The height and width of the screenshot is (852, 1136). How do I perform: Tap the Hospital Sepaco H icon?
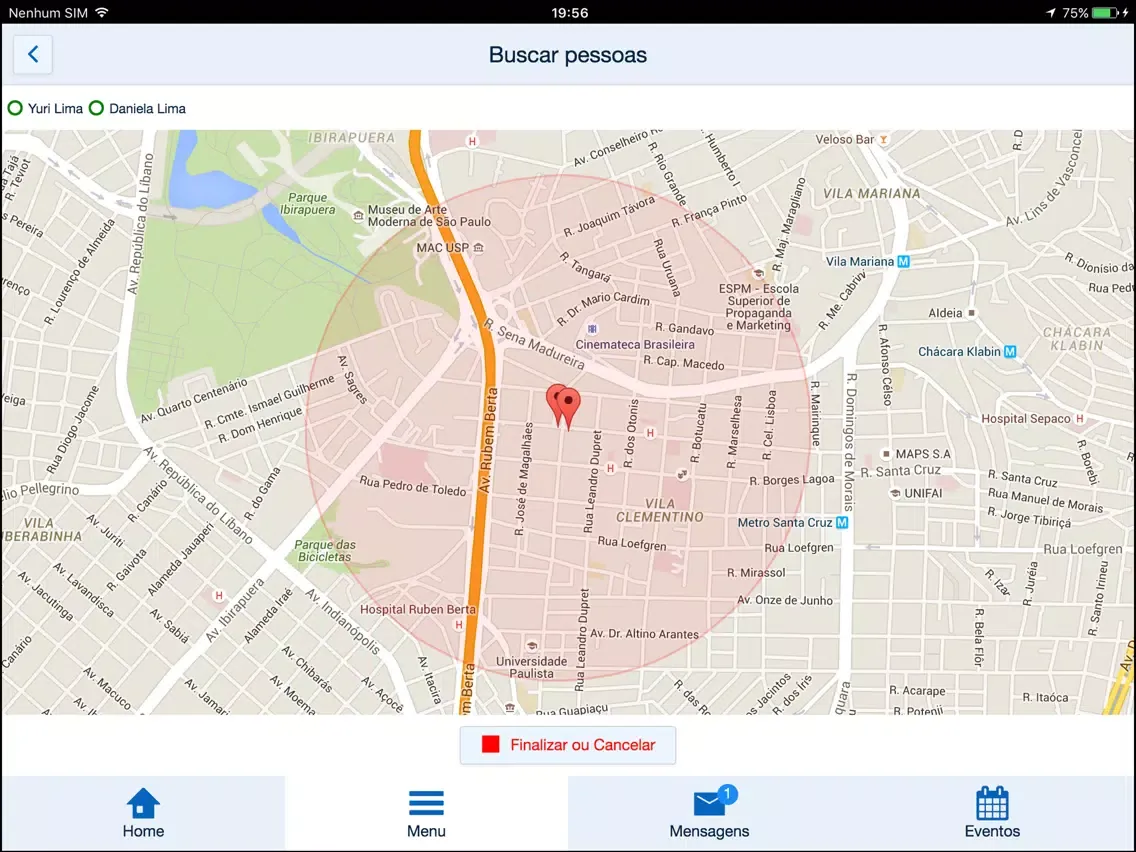[x=1079, y=419]
